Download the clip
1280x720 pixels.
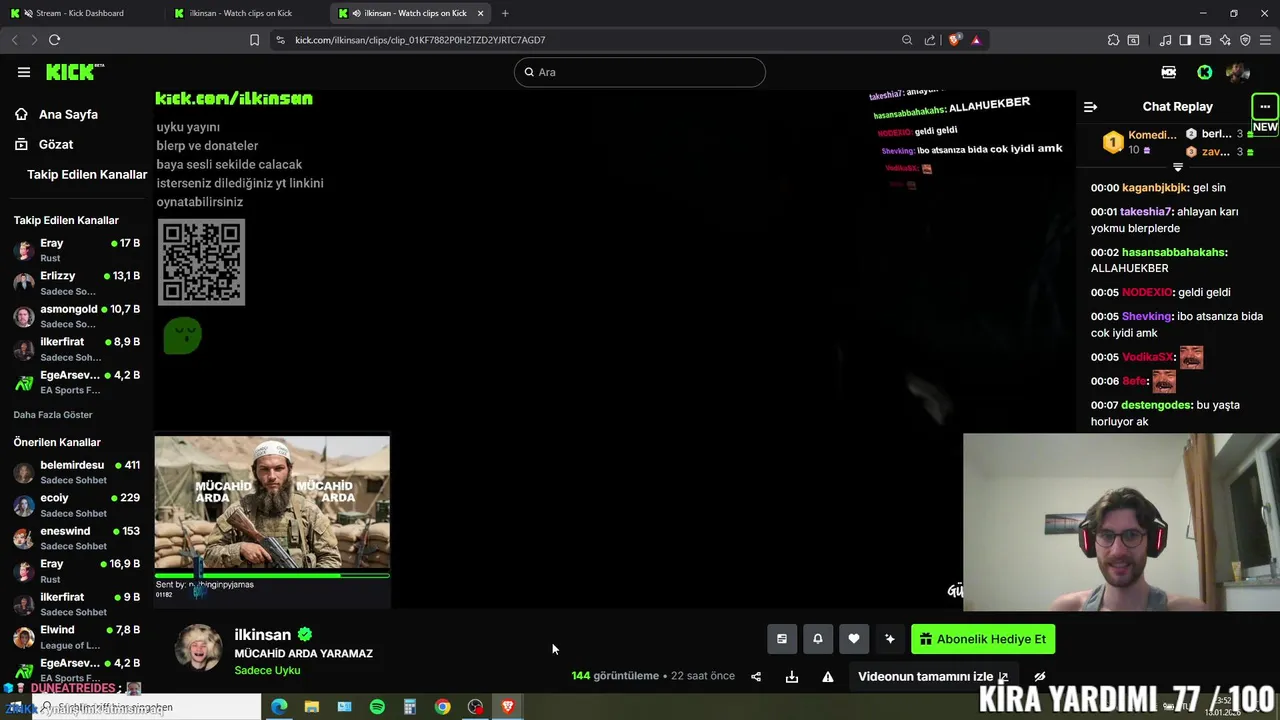coord(792,676)
